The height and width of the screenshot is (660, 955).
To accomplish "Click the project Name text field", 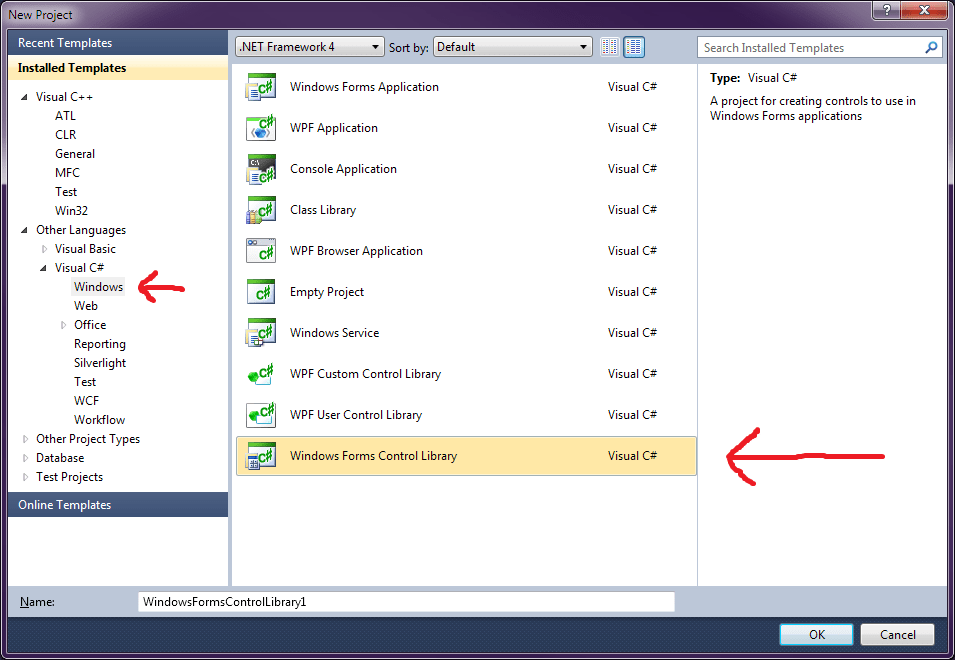I will [x=406, y=602].
